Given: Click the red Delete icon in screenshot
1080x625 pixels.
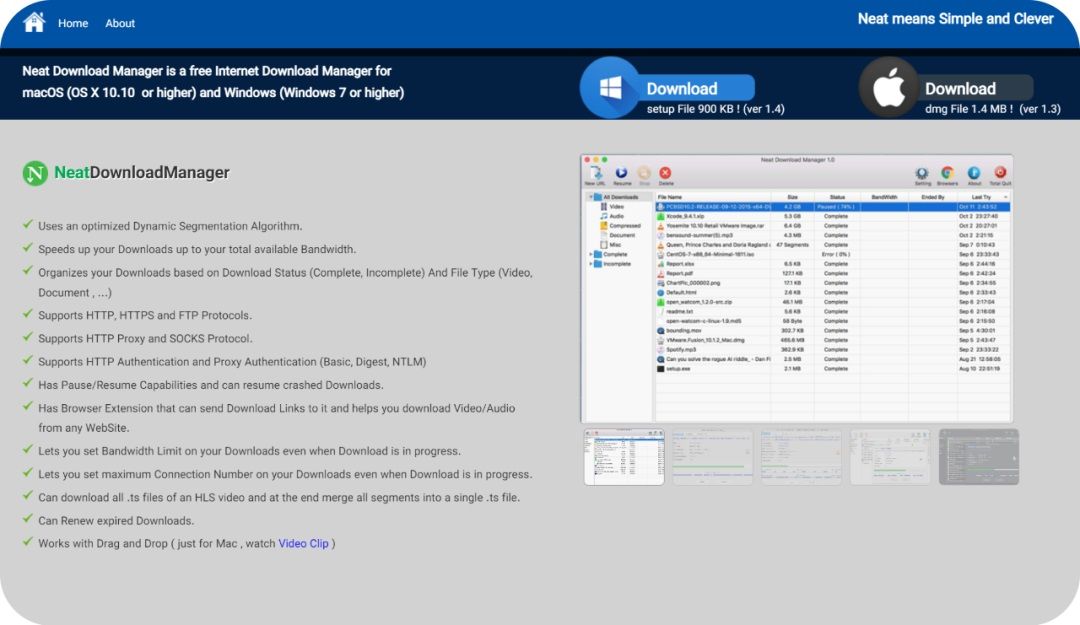Looking at the screenshot, I should 665,175.
